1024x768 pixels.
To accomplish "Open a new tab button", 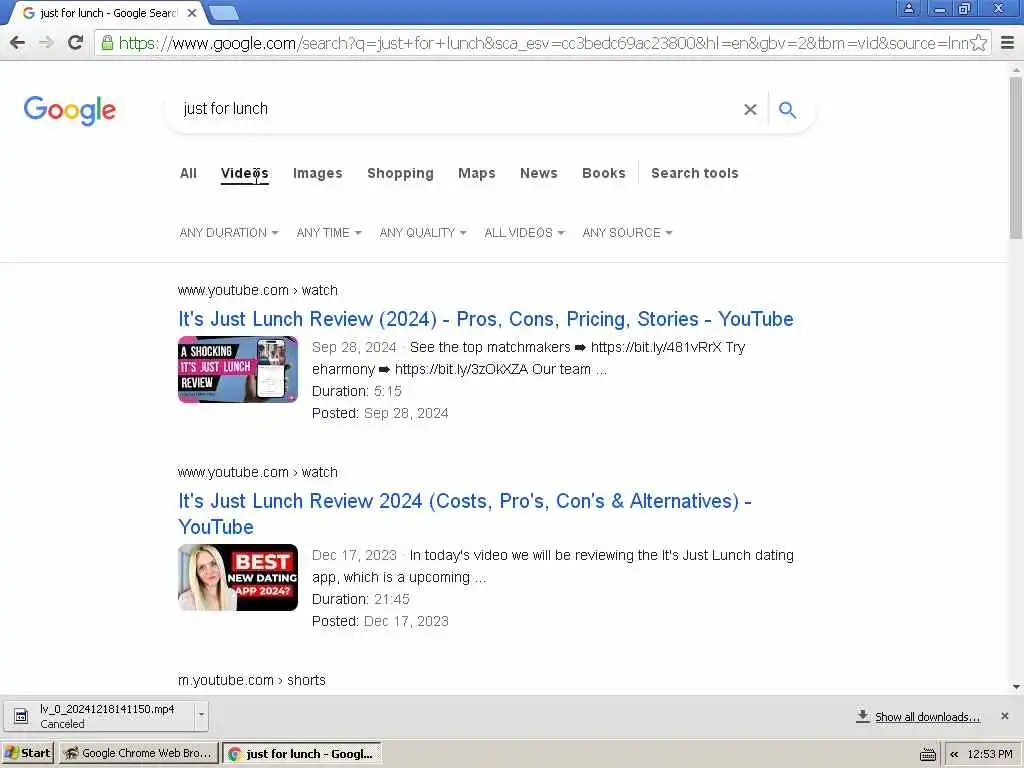I will pyautogui.click(x=224, y=13).
